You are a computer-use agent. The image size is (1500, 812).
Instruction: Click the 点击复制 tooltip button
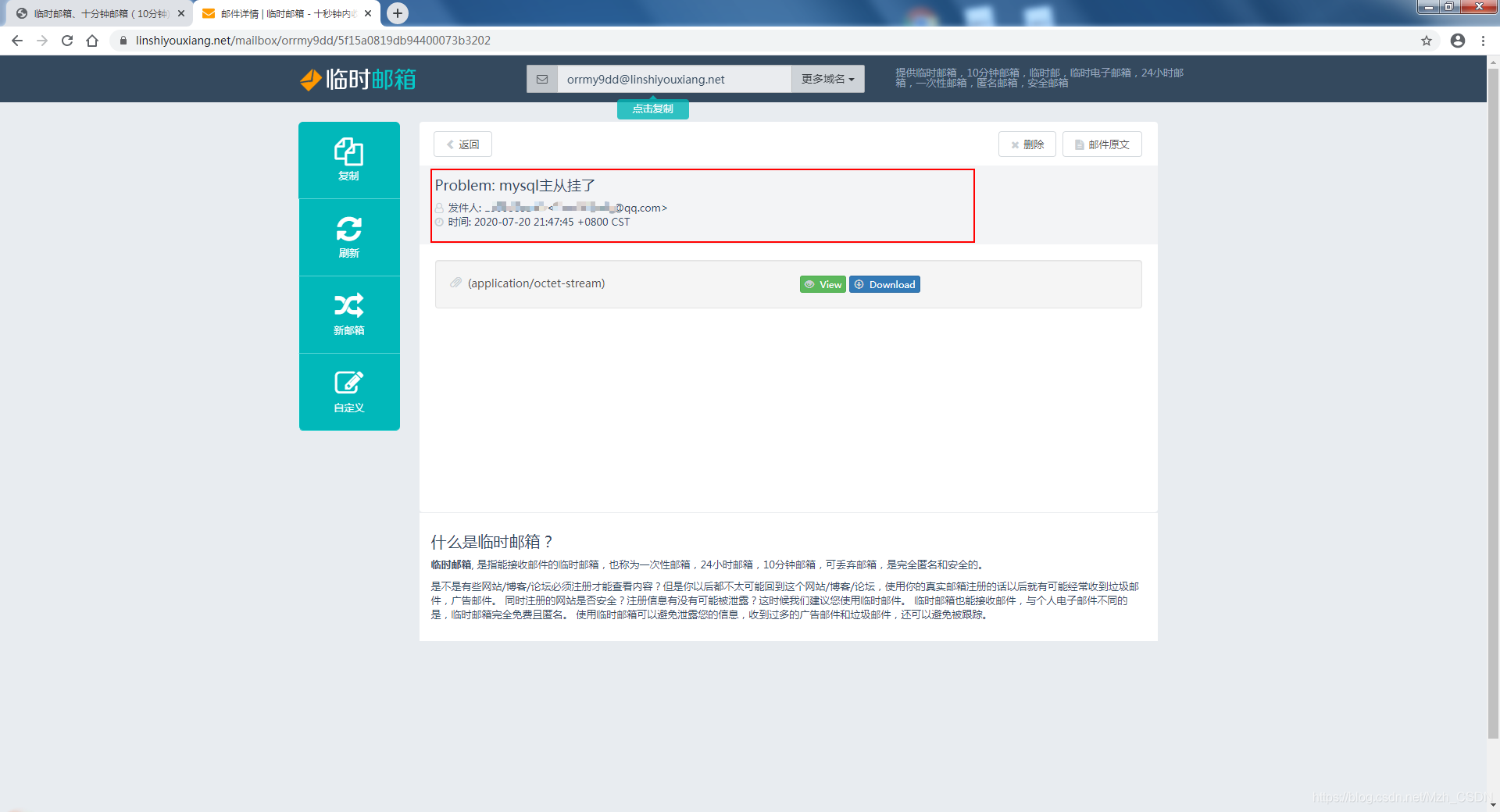click(653, 109)
